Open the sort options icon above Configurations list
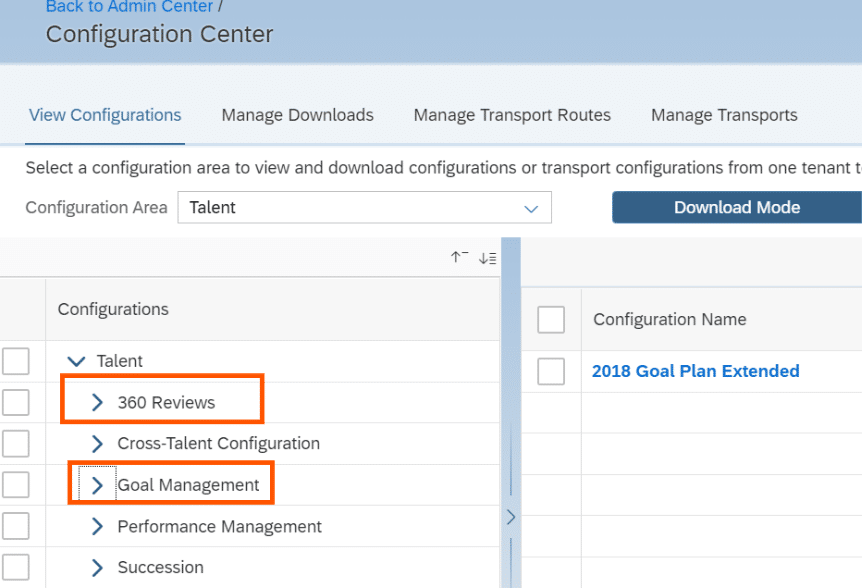Screen dimensions: 862x588 (487, 257)
